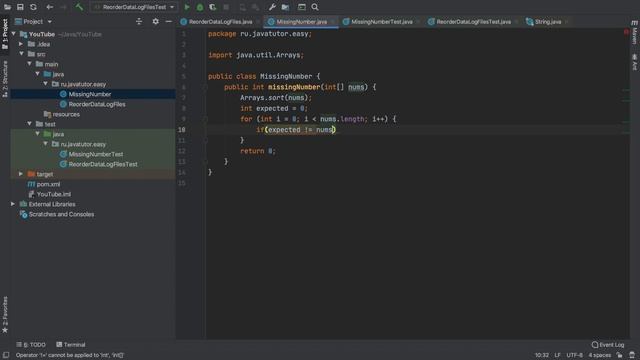Collapse the YouTube project root

click(14, 34)
